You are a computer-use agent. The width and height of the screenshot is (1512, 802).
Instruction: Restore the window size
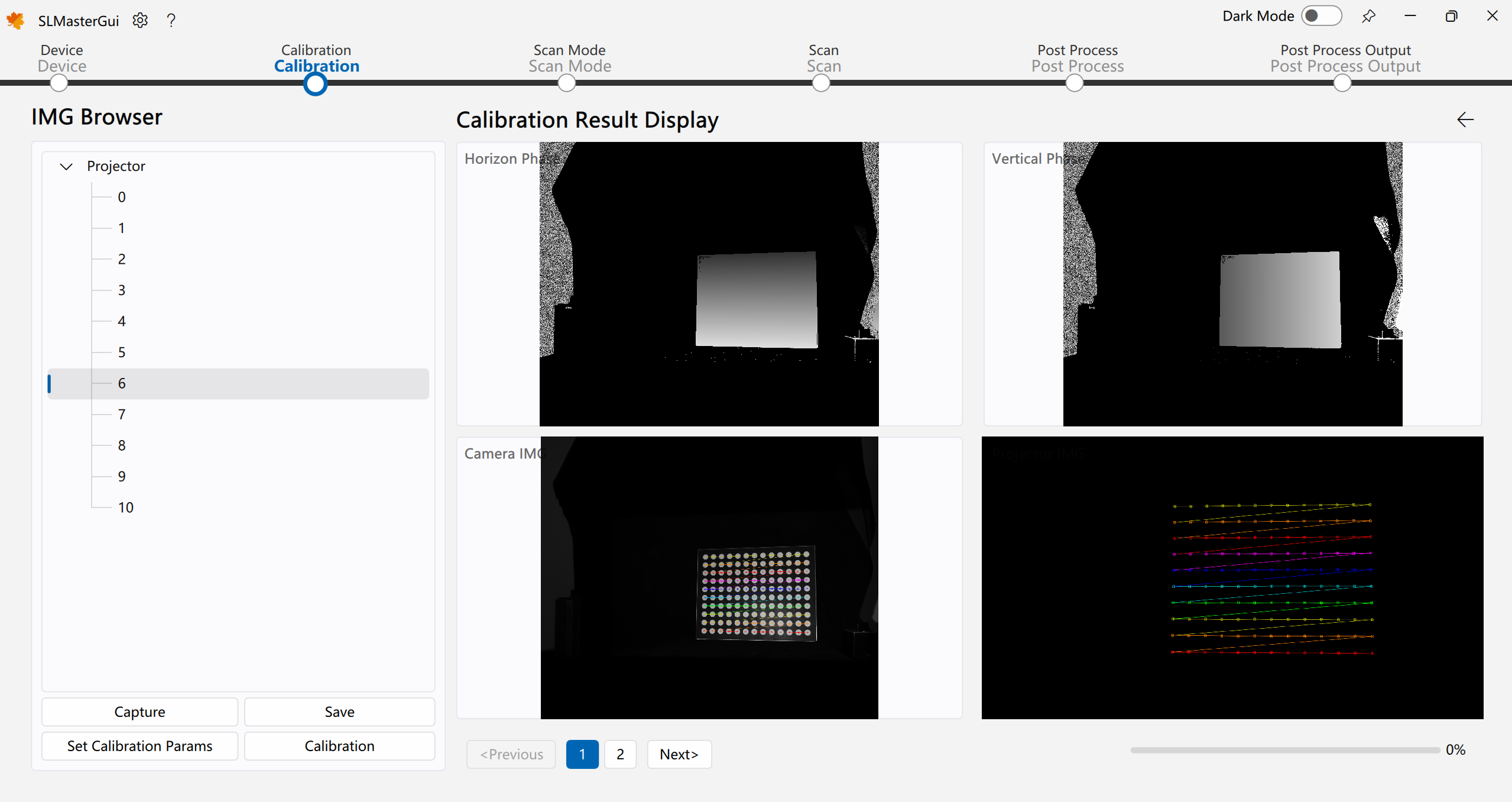coord(1451,17)
